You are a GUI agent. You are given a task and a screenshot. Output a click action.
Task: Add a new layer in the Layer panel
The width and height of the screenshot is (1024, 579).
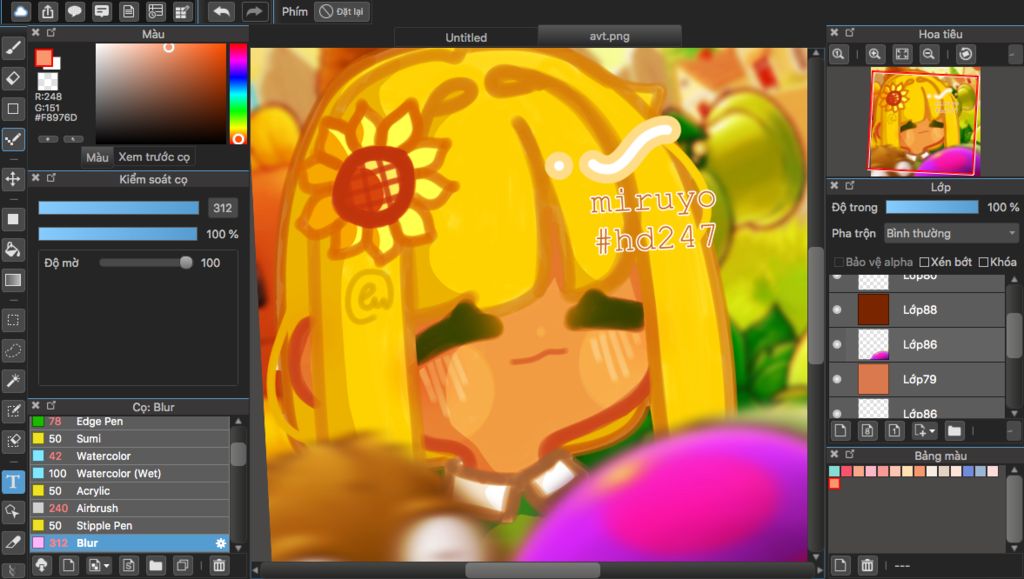pos(840,431)
